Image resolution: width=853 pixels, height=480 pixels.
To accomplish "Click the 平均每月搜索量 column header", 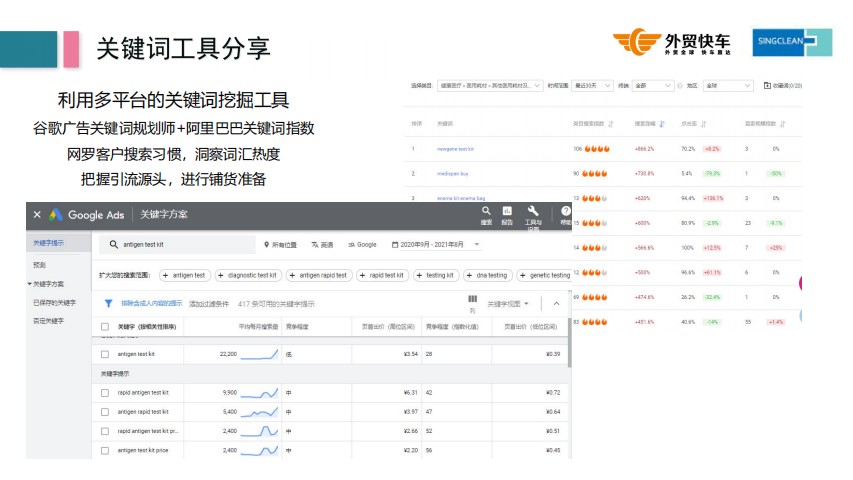I will 258,327.
